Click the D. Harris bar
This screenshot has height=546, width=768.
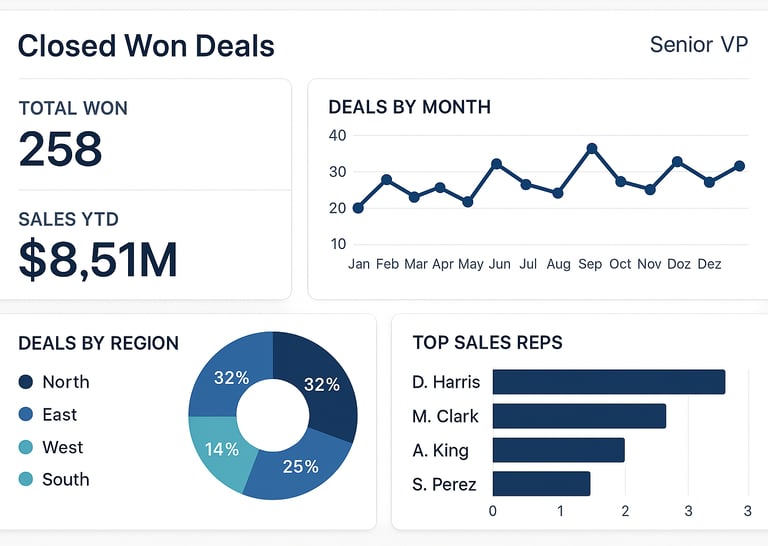click(608, 382)
